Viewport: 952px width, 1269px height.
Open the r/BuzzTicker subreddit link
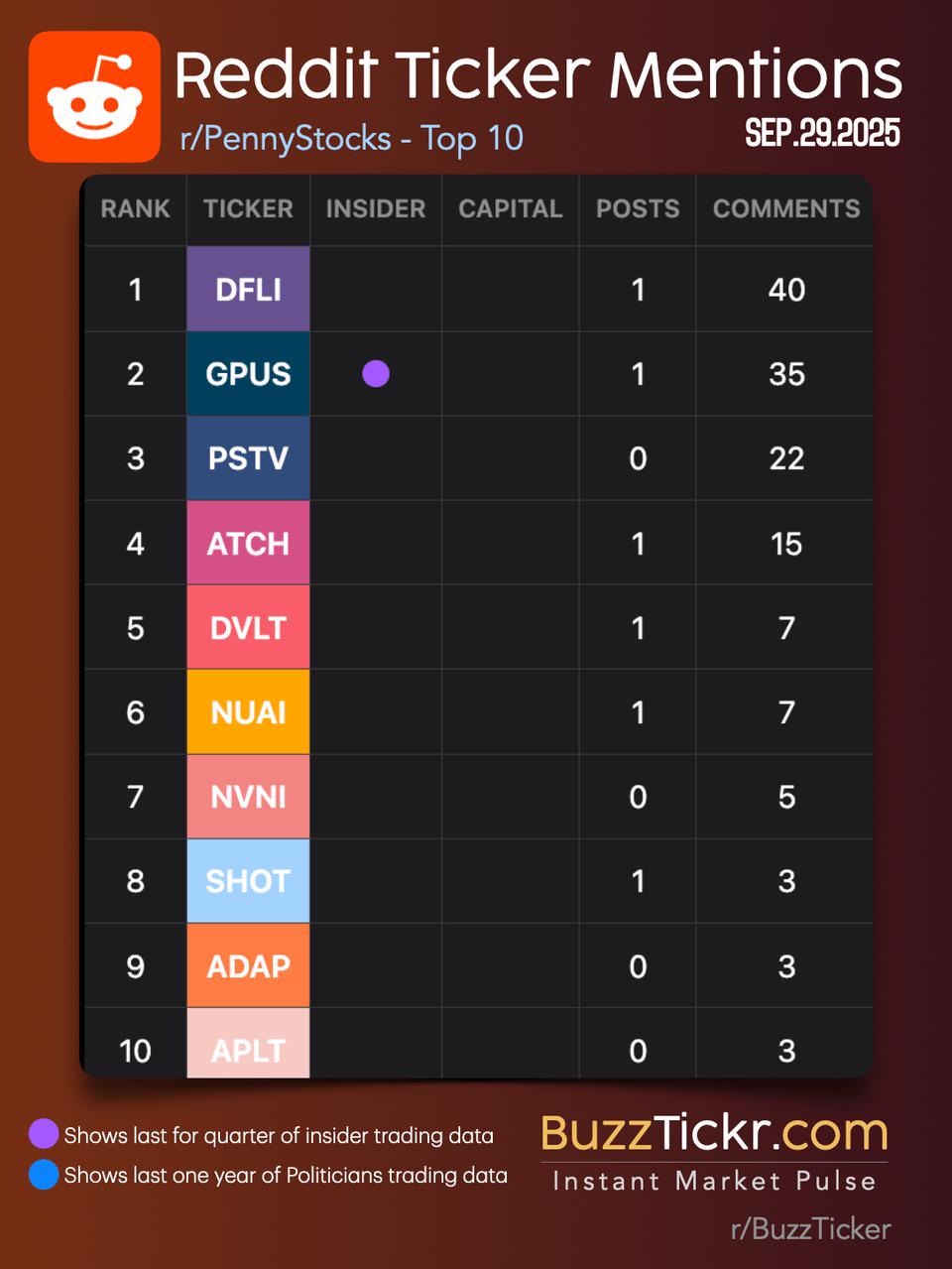coord(810,1229)
